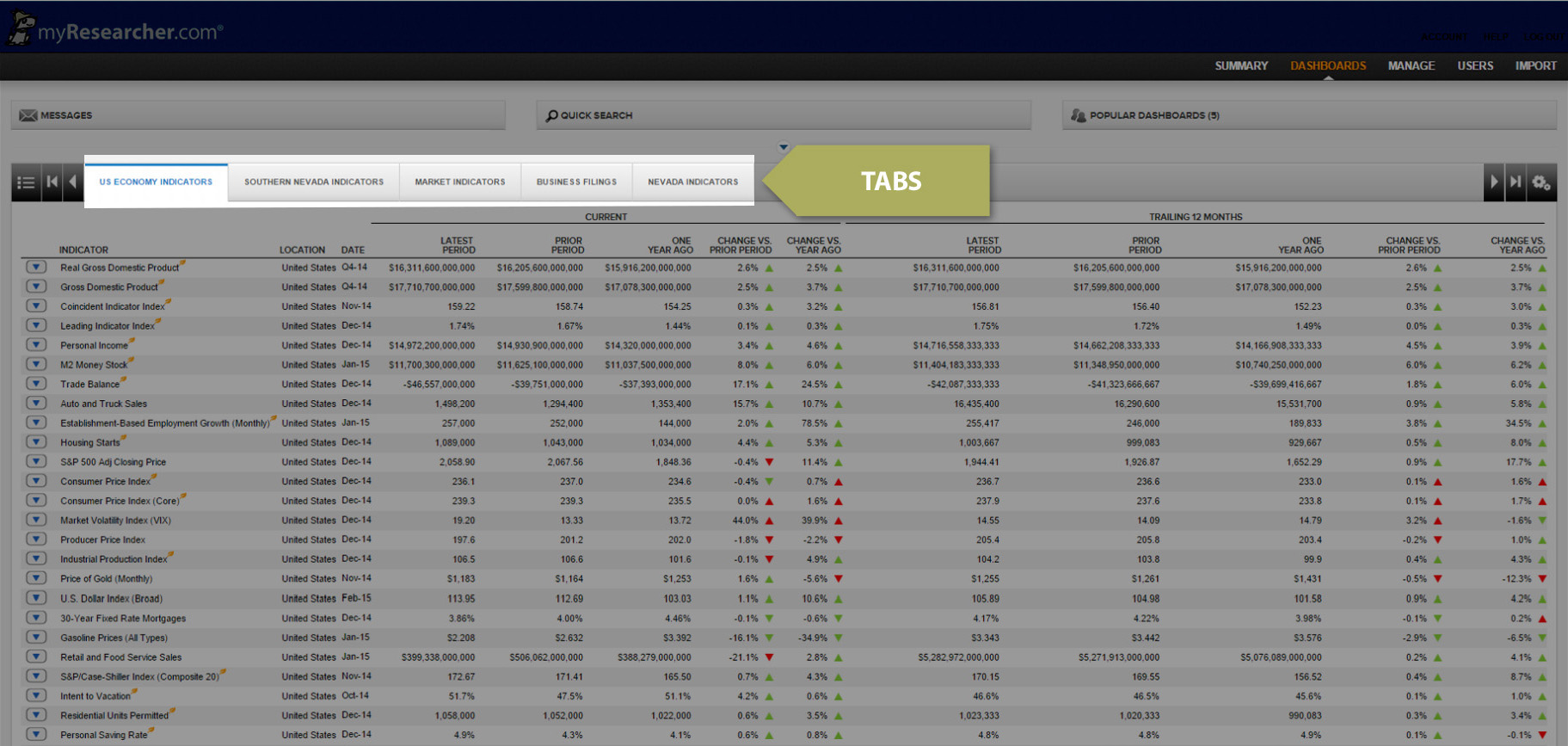Jump to the last dashboard tab

pos(1516,182)
